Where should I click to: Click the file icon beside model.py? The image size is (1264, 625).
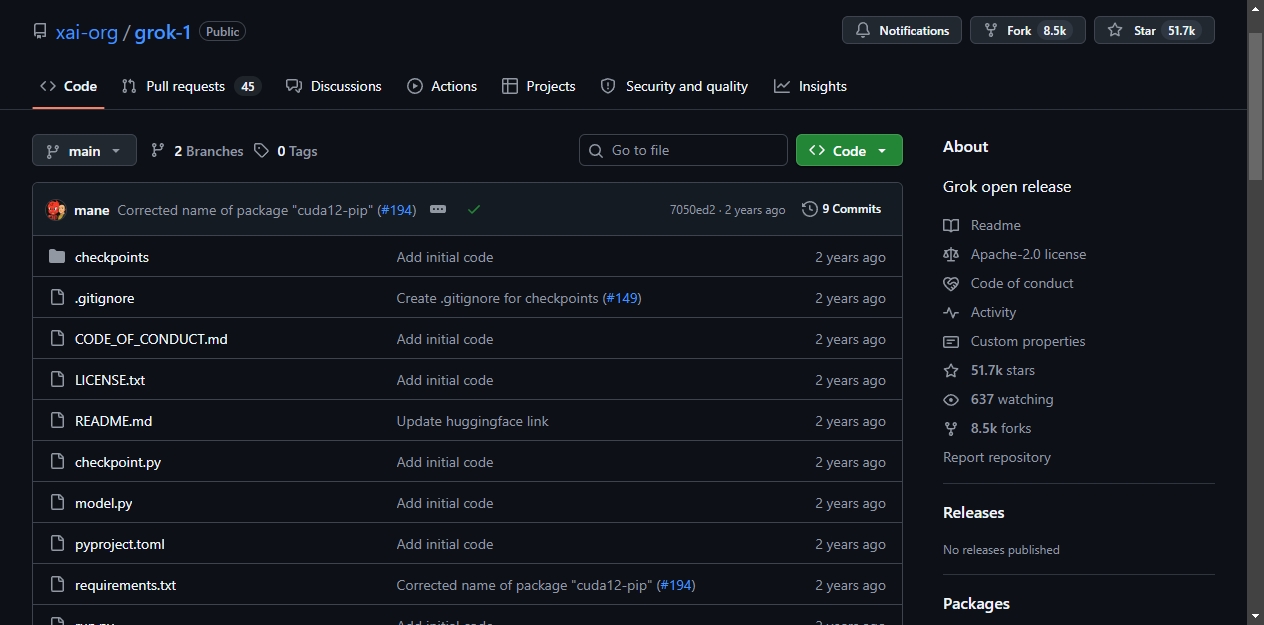click(57, 503)
